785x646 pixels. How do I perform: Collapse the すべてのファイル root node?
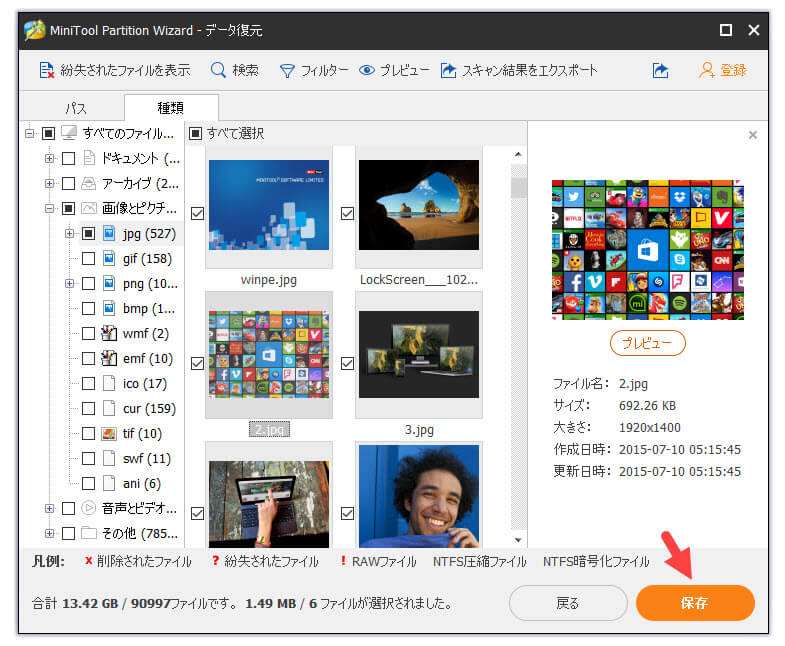(30, 133)
